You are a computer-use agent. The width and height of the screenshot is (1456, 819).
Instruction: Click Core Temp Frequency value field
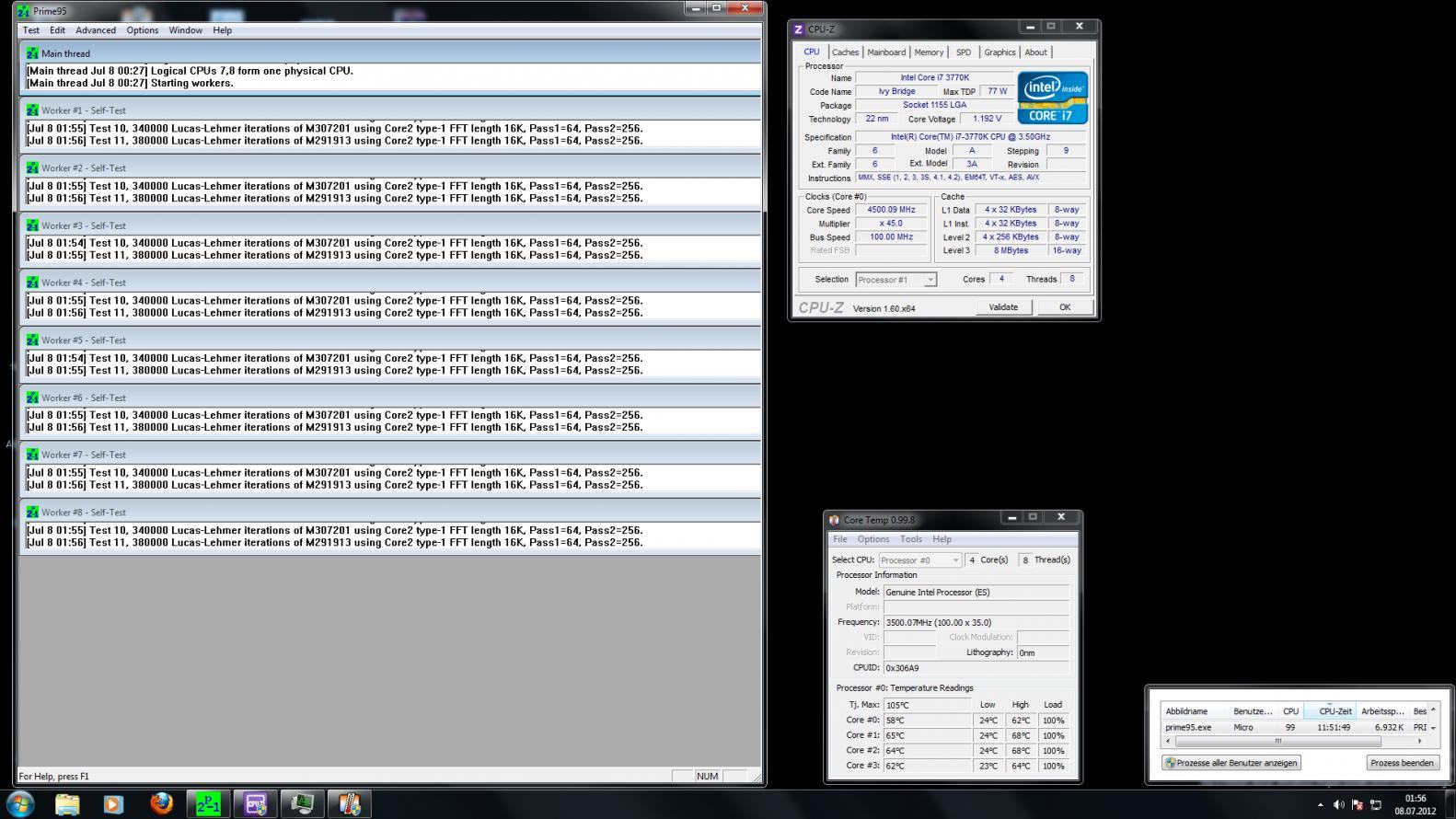coord(976,622)
